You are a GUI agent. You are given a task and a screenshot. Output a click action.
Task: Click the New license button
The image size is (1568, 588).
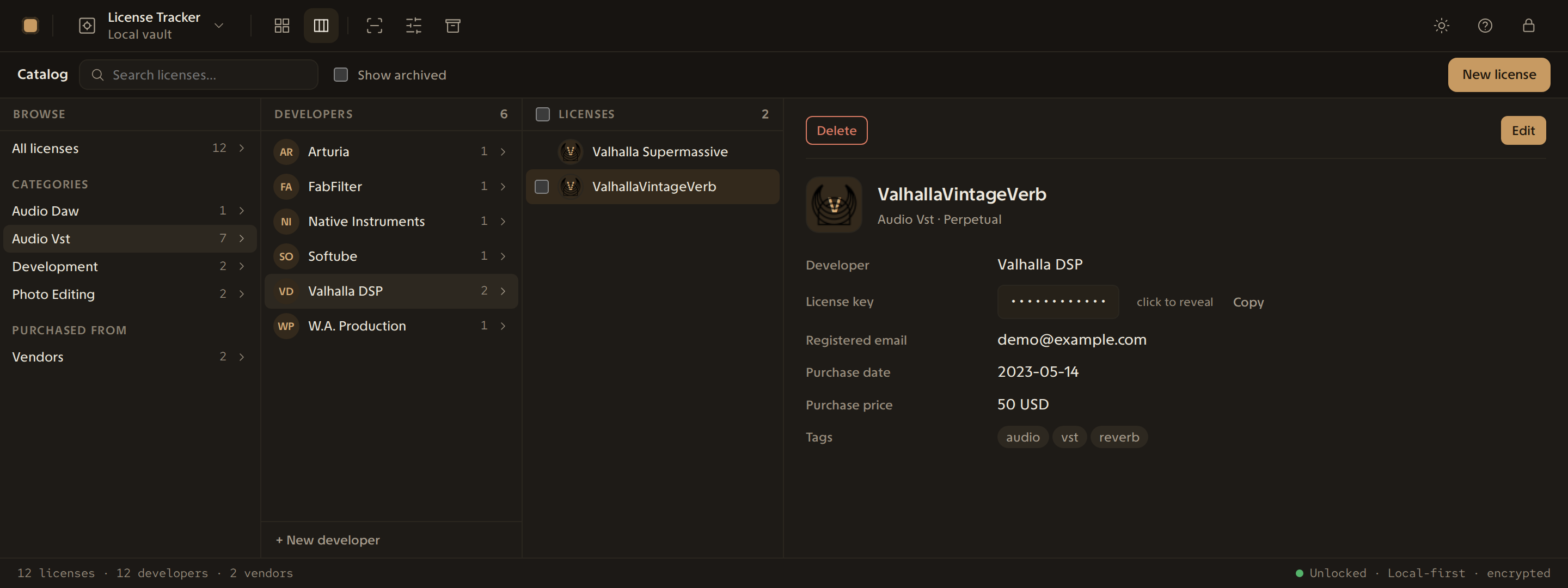click(x=1499, y=75)
